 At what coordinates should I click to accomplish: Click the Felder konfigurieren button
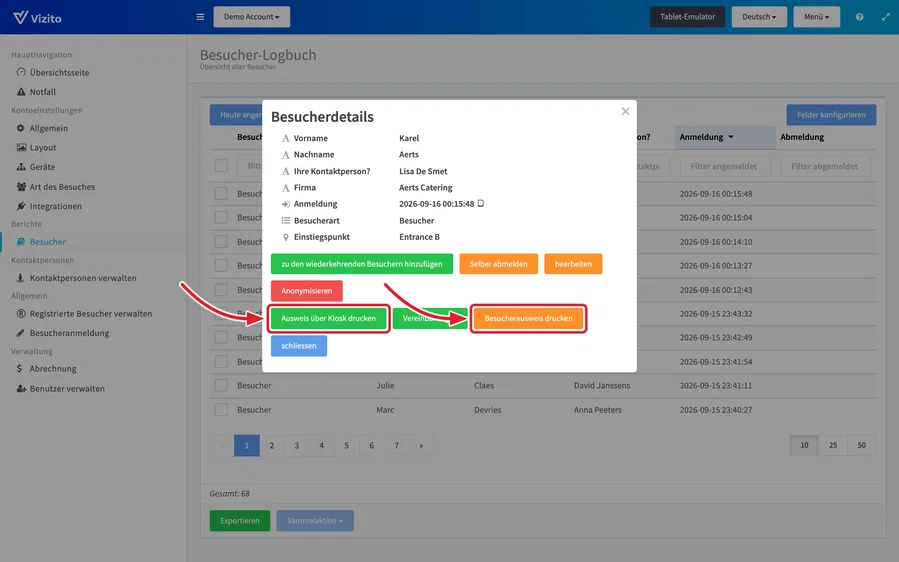831,115
